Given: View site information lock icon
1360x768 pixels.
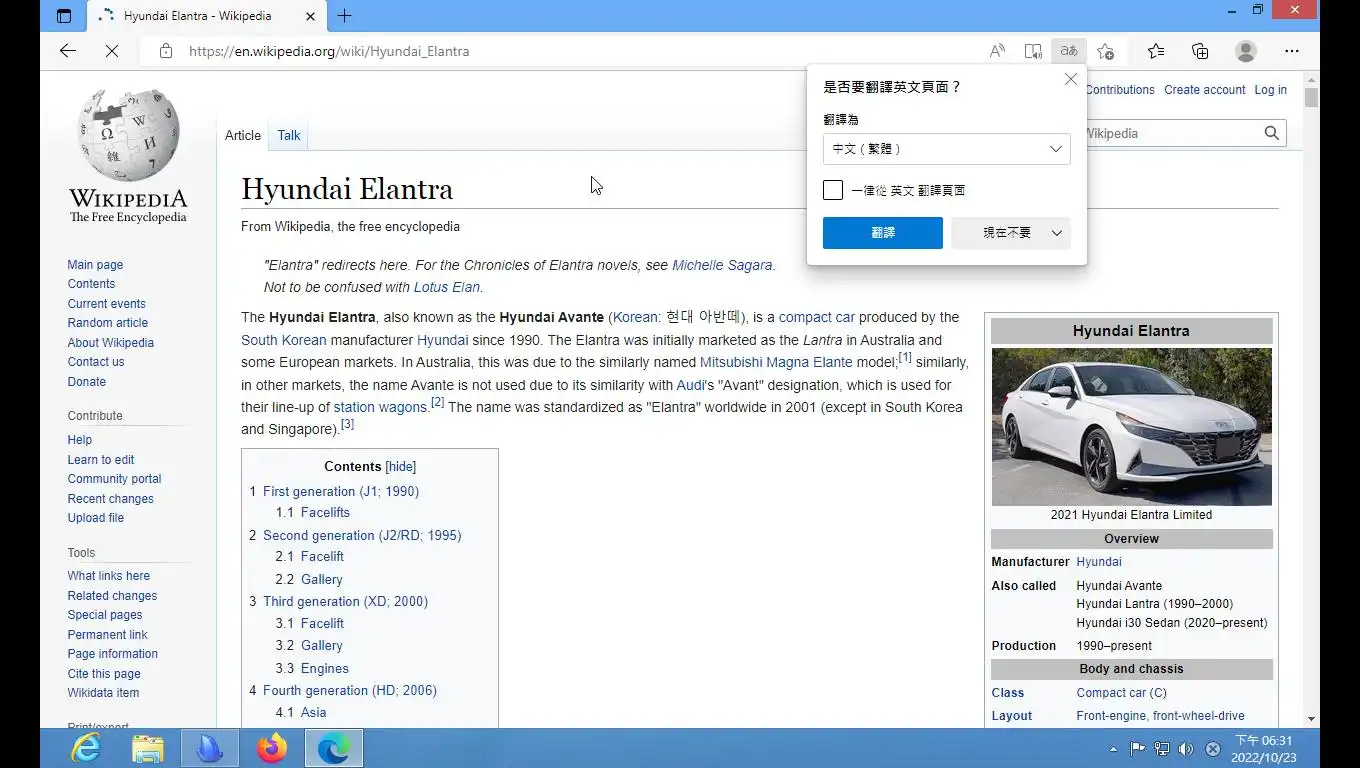Looking at the screenshot, I should 166,51.
